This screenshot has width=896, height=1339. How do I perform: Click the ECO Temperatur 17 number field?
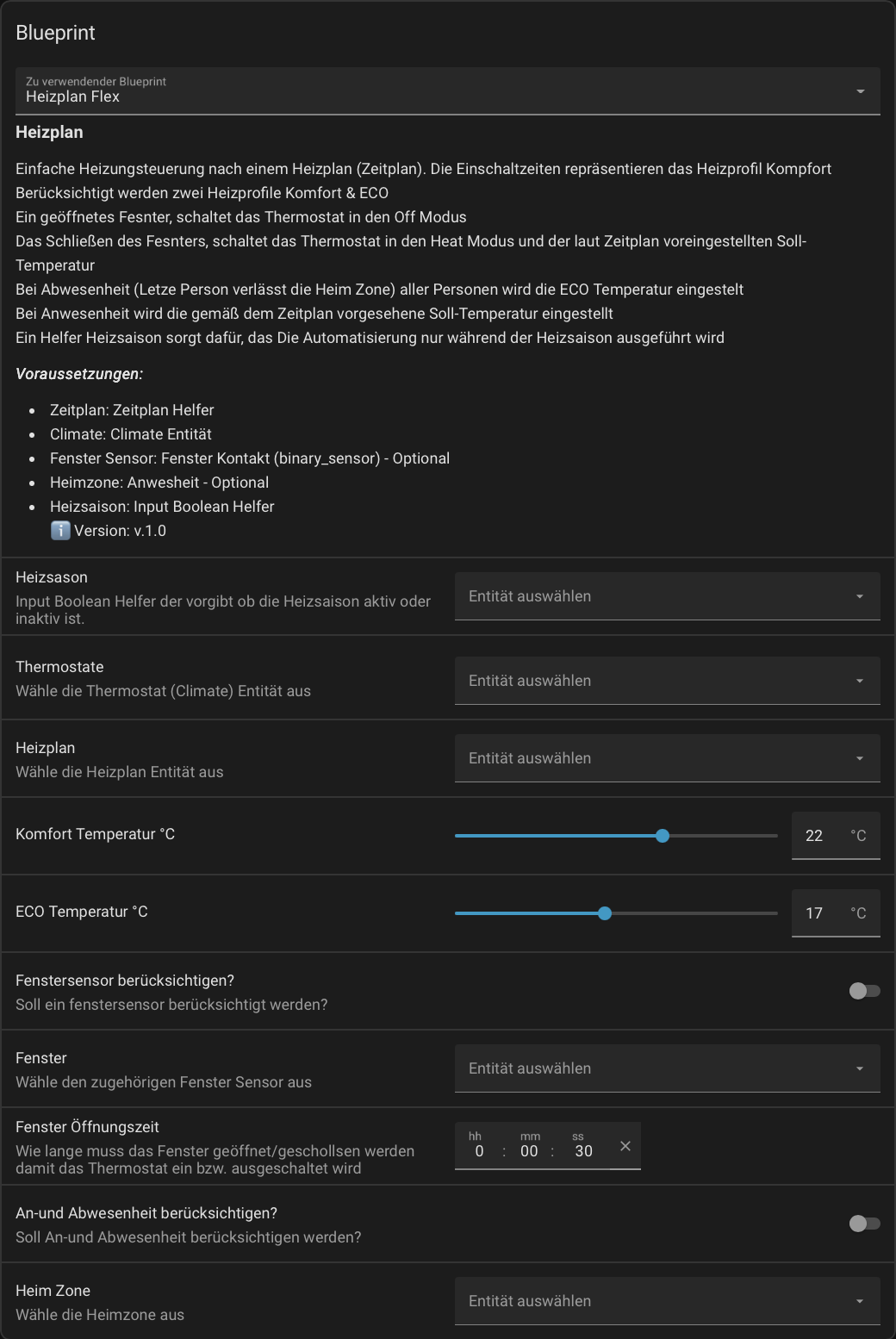click(x=815, y=913)
